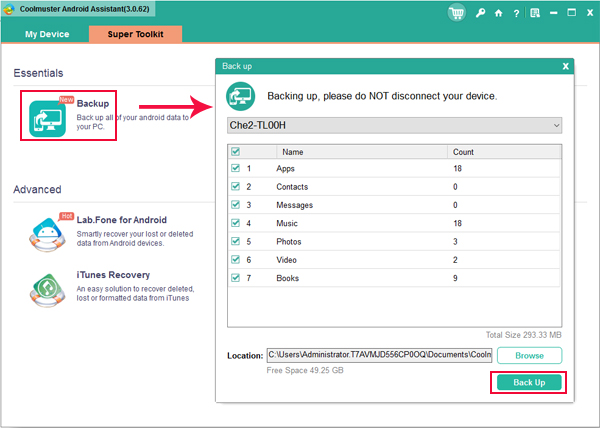Click the Browse button

530,355
